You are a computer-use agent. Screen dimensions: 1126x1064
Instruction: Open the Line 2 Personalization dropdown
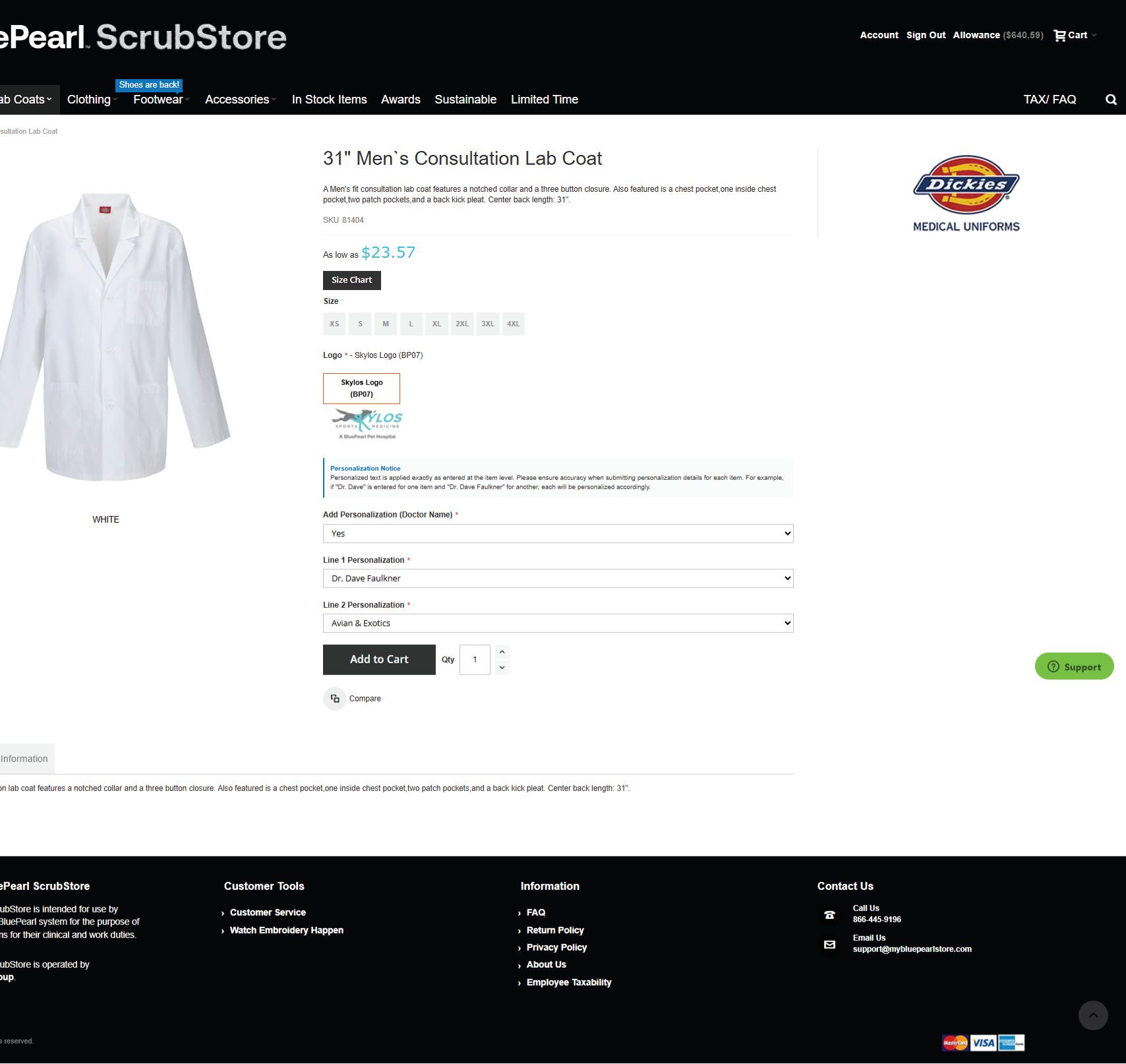(558, 623)
